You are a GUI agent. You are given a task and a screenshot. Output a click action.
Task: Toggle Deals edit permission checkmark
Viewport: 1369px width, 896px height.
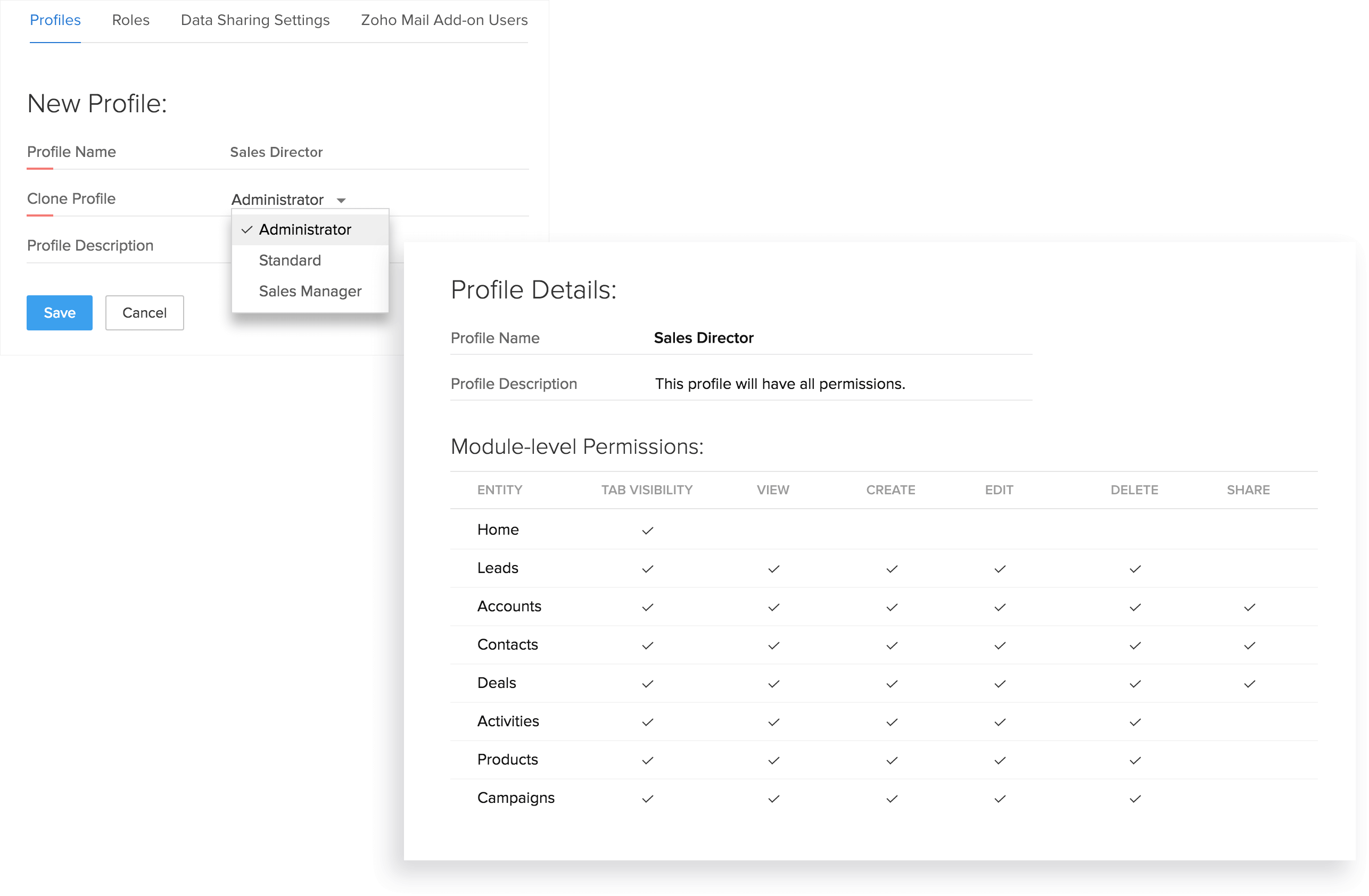(x=1000, y=684)
